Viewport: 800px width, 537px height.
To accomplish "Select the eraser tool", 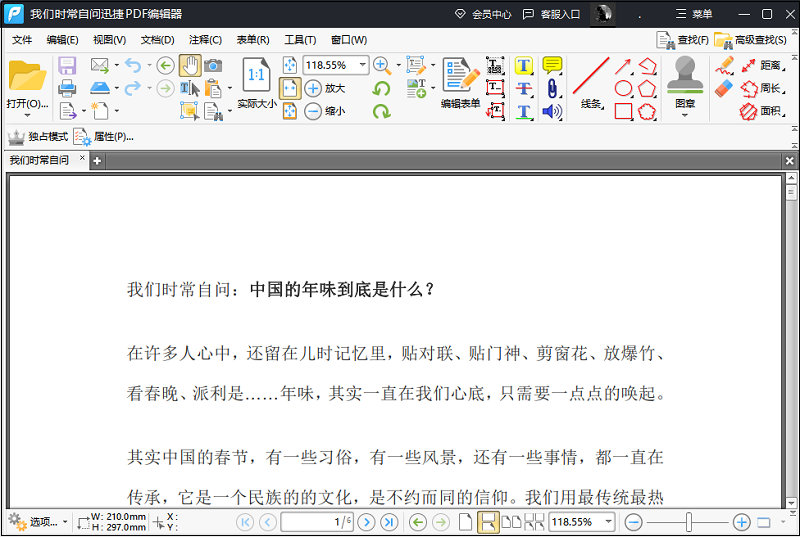I will (724, 88).
